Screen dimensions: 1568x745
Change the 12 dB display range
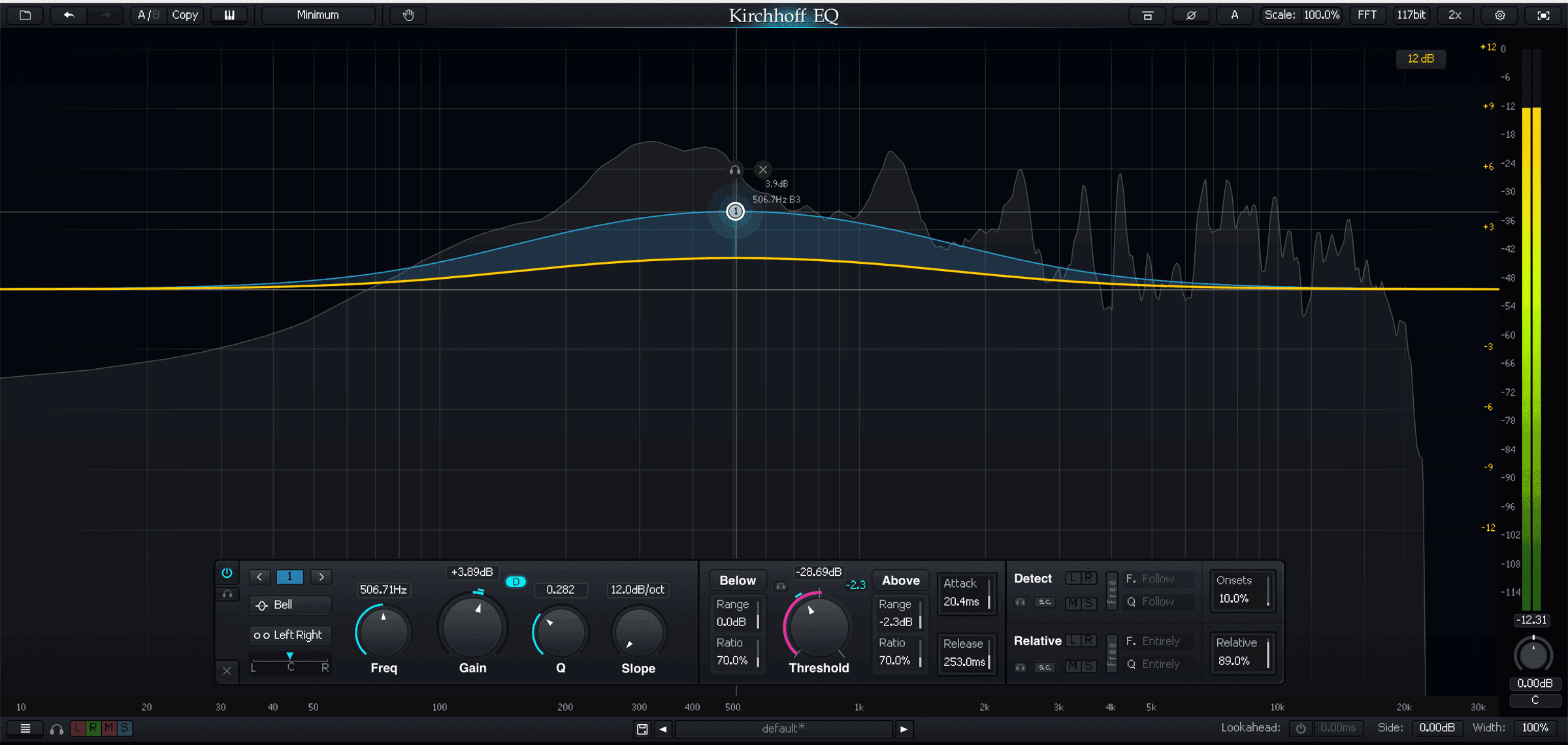[1421, 59]
